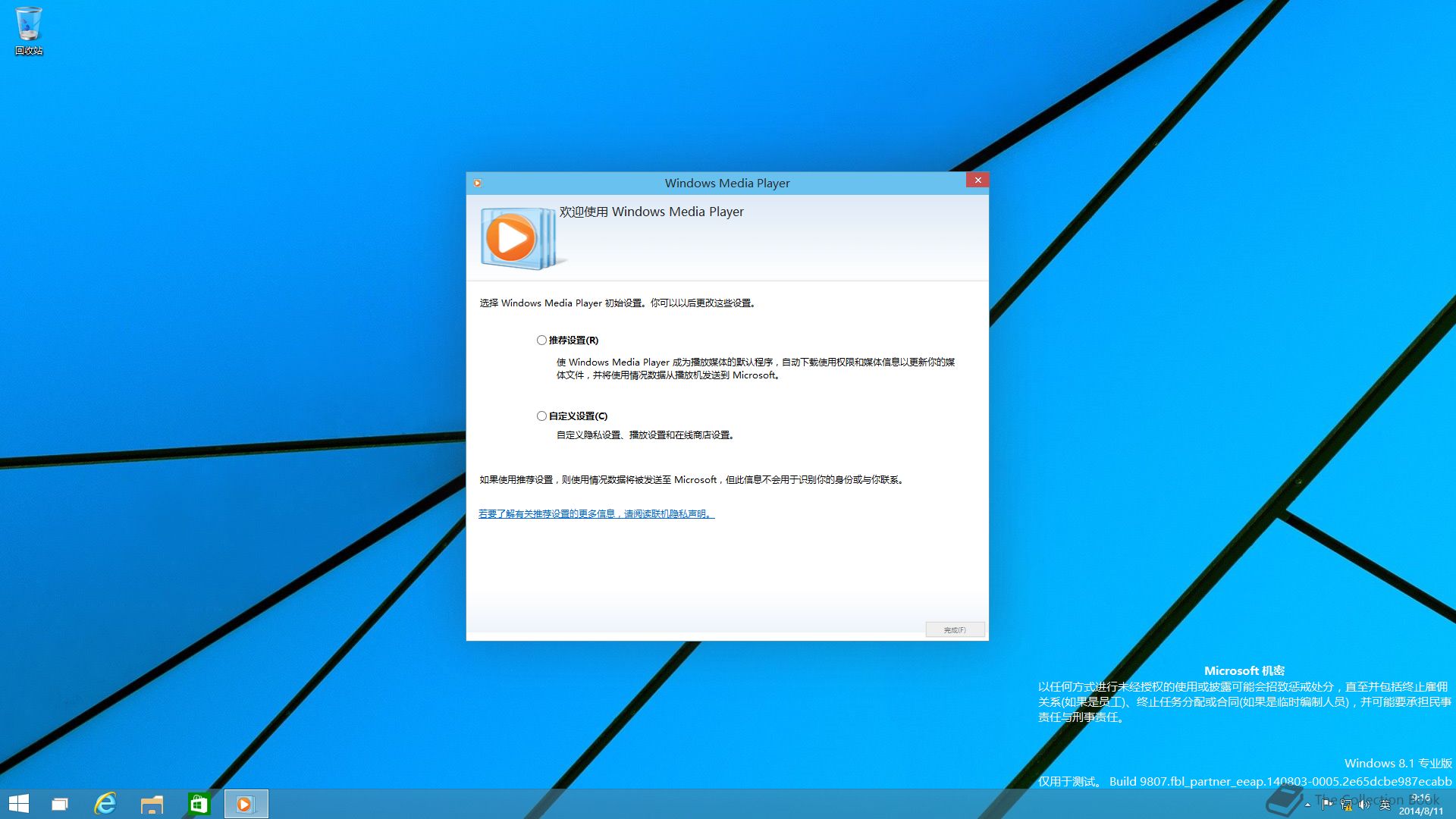The height and width of the screenshot is (819, 1456).
Task: Open the Recycle Bin (回收站) desktop icon
Action: pos(29,31)
